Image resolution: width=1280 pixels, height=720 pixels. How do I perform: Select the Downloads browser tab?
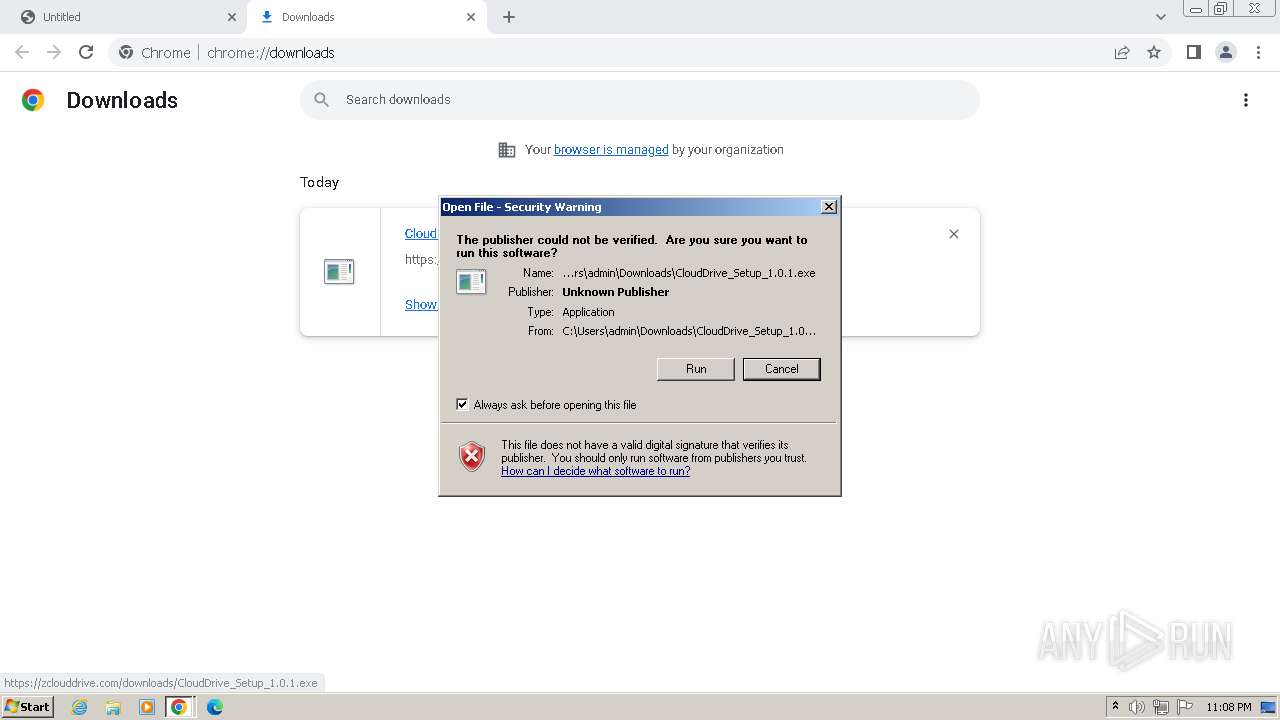coord(366,17)
